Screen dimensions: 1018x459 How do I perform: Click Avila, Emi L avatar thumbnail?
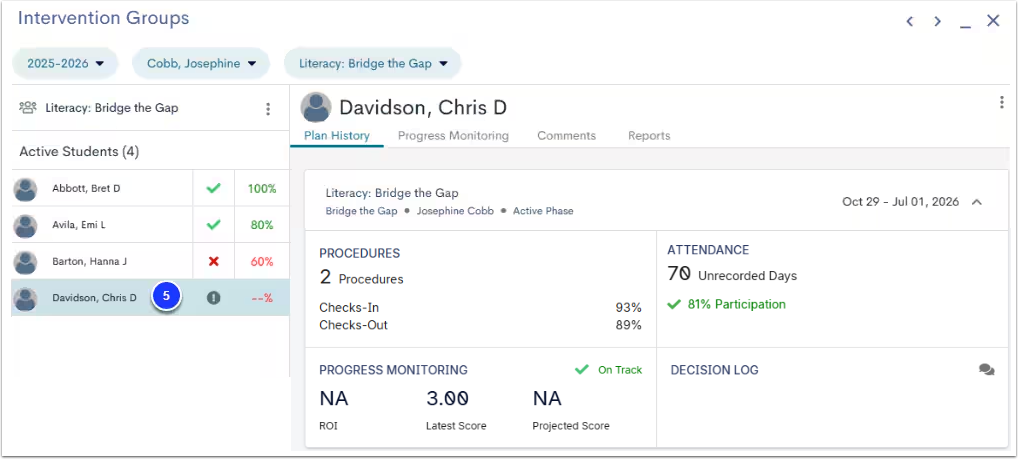(25, 226)
